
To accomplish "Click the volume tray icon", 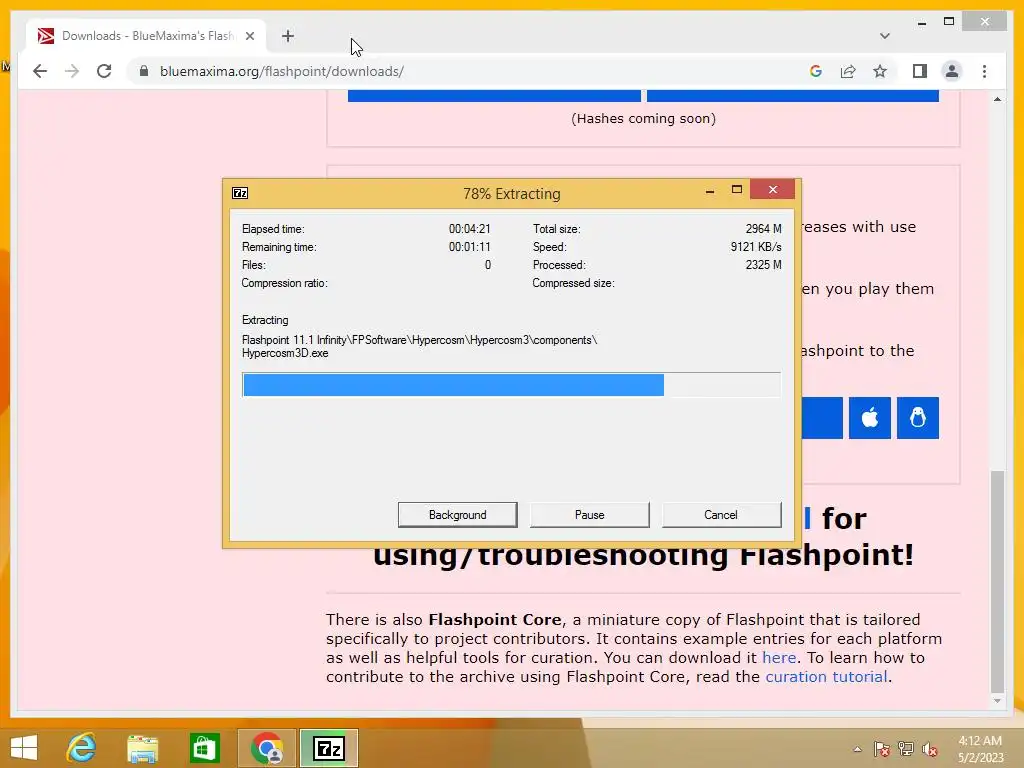I will (930, 749).
